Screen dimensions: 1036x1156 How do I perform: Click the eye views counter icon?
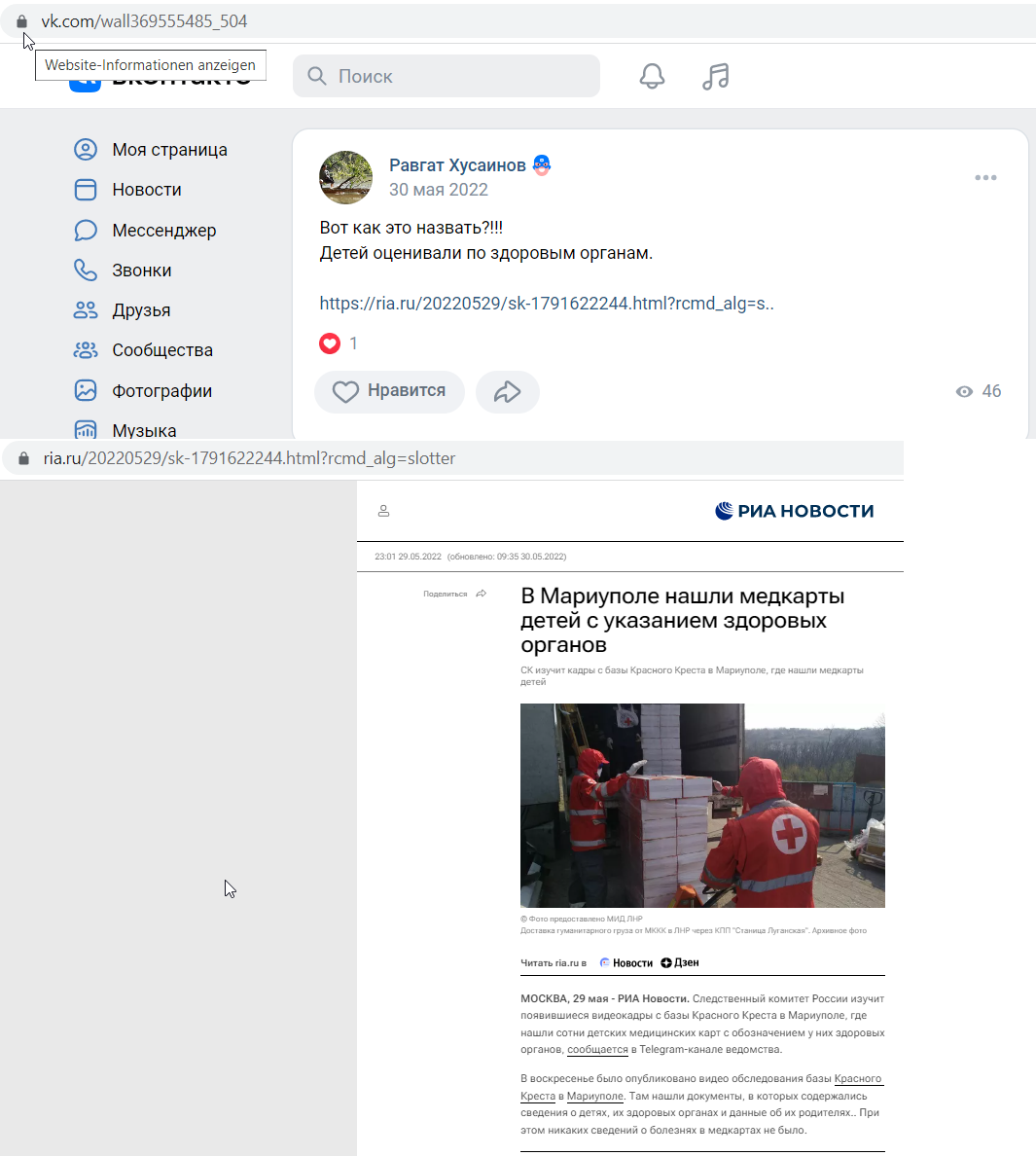tap(965, 391)
